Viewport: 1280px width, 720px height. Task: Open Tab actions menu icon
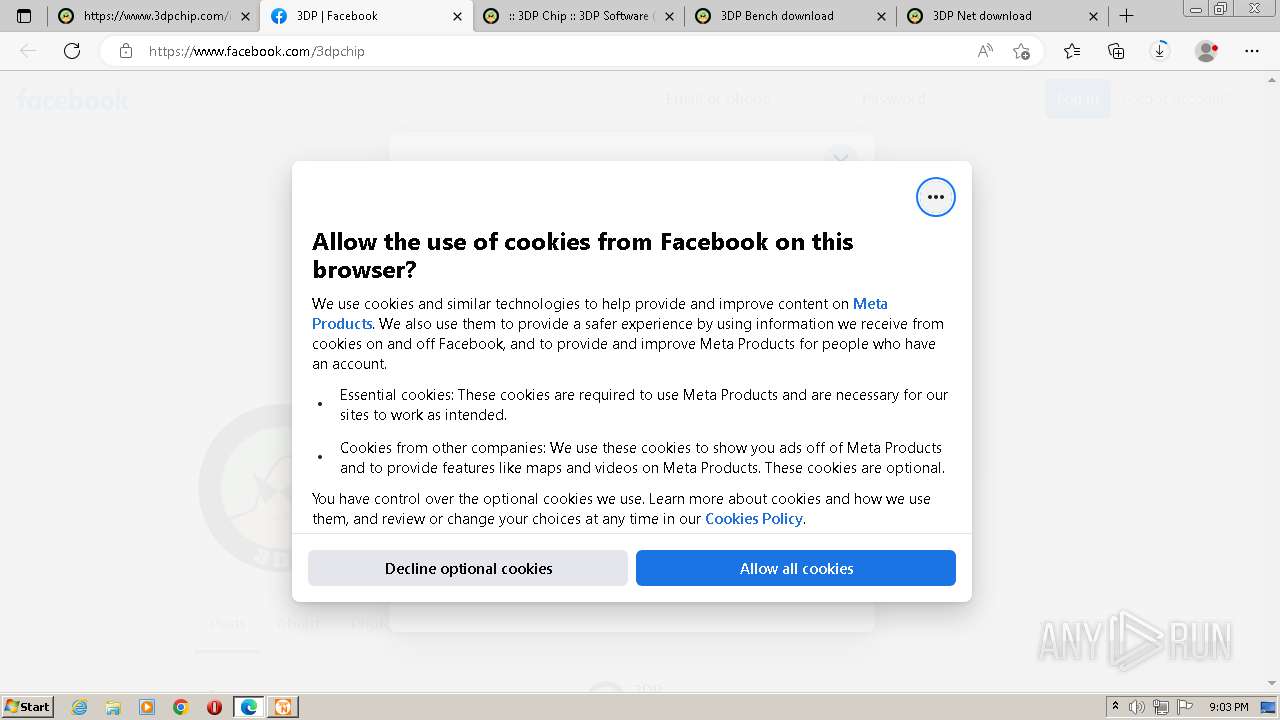24,16
